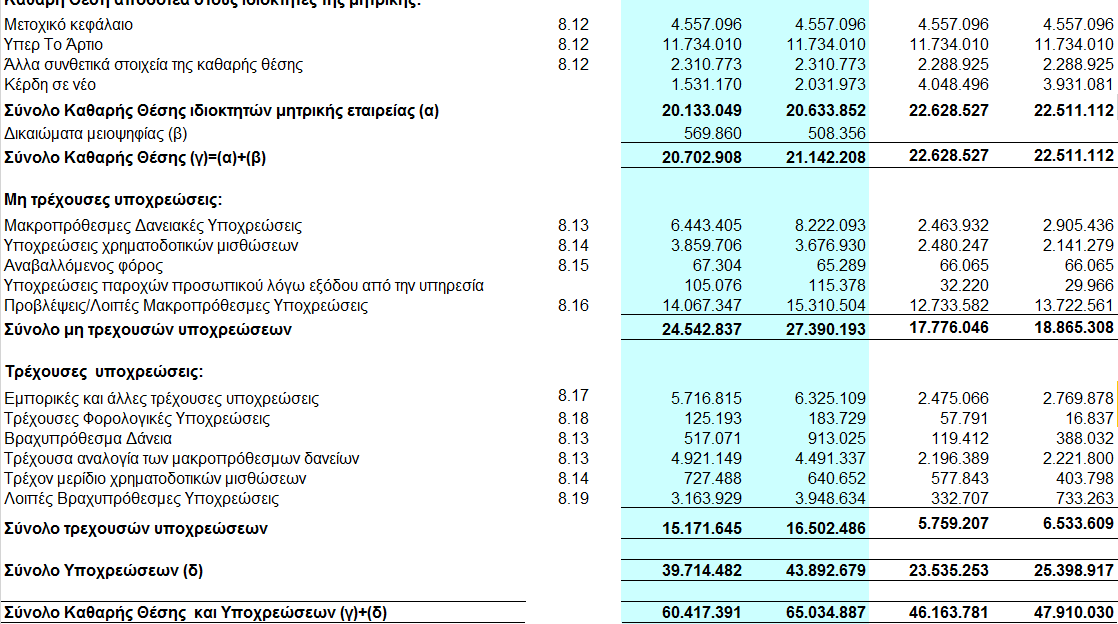Click 'Υποχρεώσεις παροχών προσωπικού λόγω εξόδου από την υπηρεσία'
The image size is (1118, 624).
[x=244, y=286]
